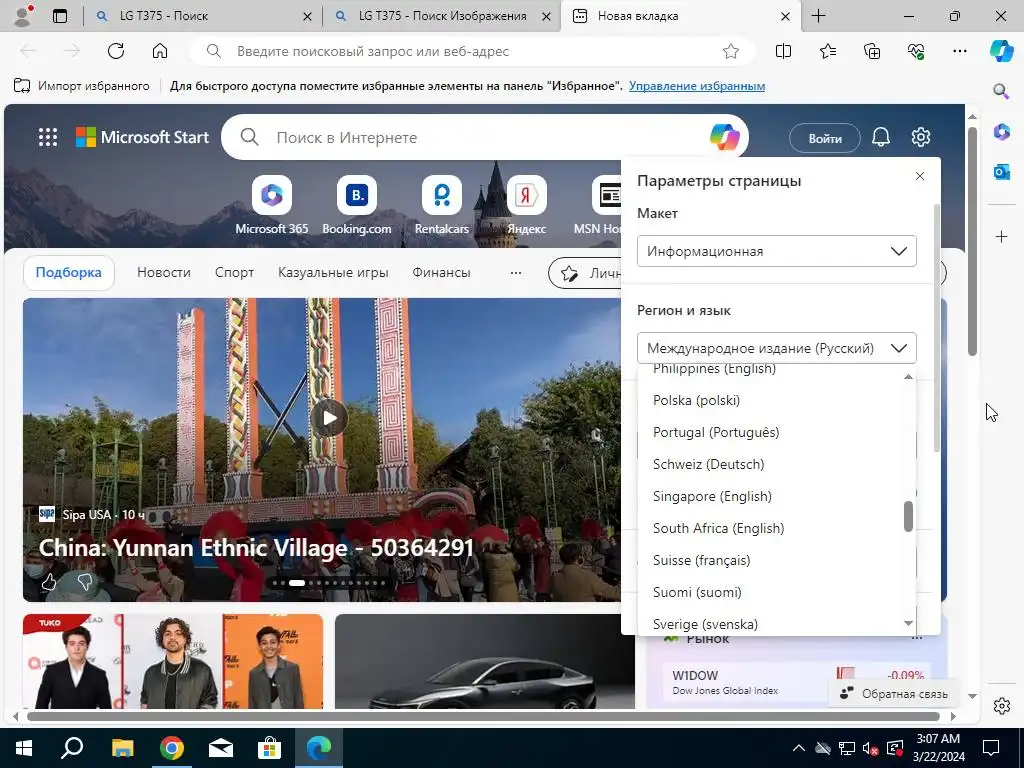1024x768 pixels.
Task: Open the car news thumbnail card
Action: click(x=485, y=661)
